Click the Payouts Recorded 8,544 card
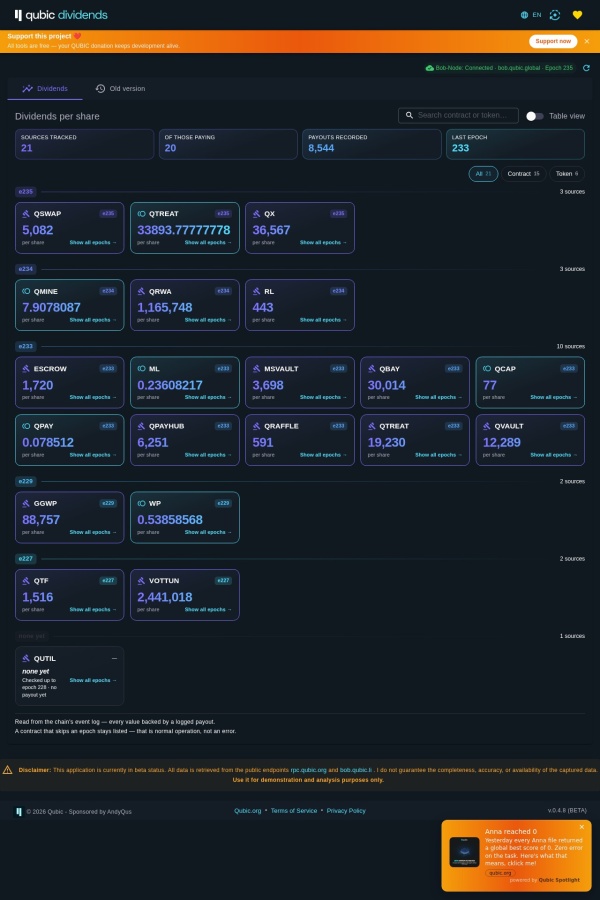 (x=371, y=144)
